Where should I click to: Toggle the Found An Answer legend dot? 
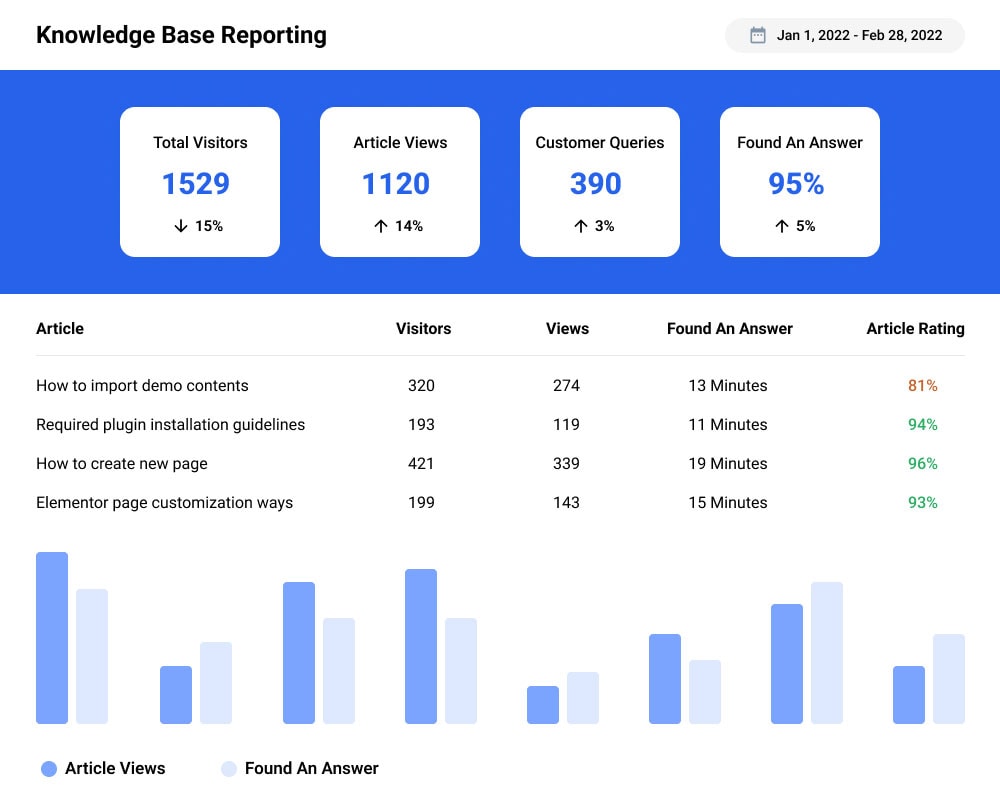229,769
